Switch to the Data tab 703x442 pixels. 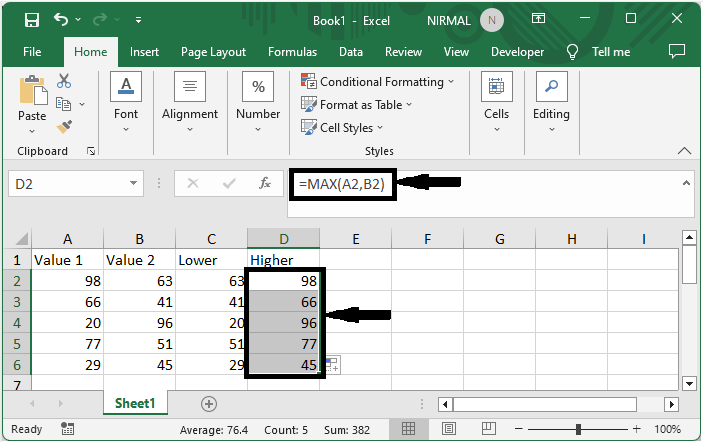(351, 52)
